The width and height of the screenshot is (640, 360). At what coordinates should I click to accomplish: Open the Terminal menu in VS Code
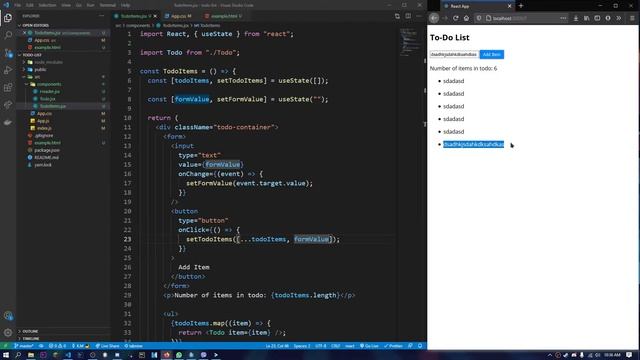[108, 5]
